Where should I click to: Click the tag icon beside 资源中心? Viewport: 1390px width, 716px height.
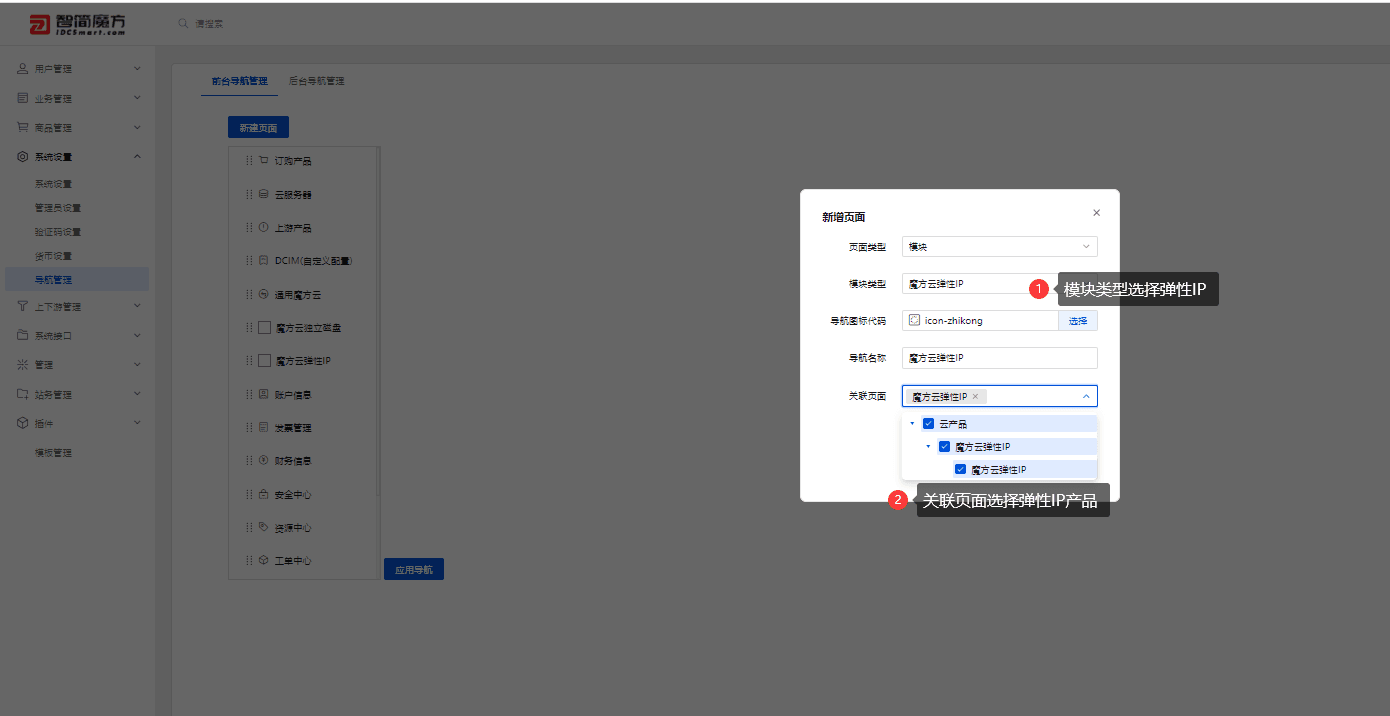263,527
